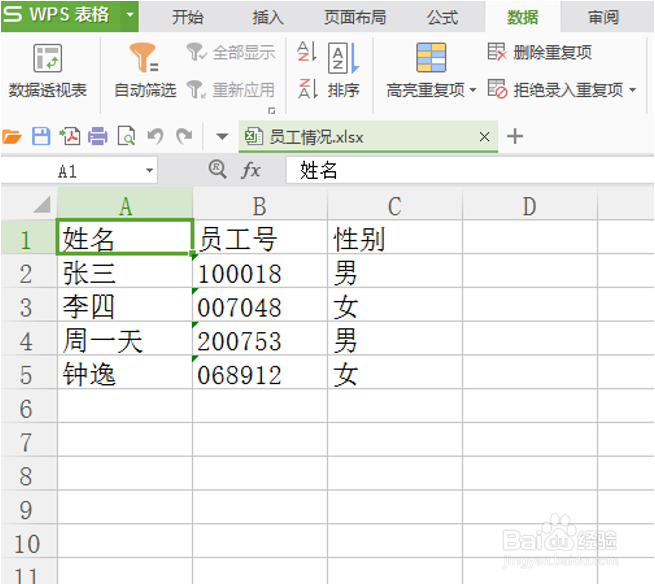Select cell 200753

pos(260,339)
